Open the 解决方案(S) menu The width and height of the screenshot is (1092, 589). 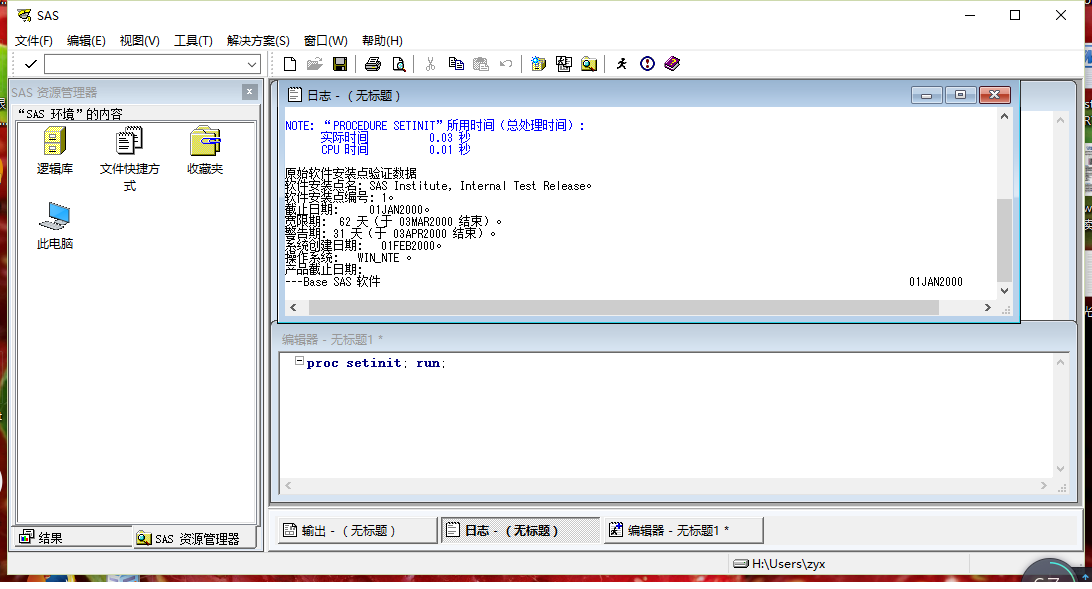point(258,40)
